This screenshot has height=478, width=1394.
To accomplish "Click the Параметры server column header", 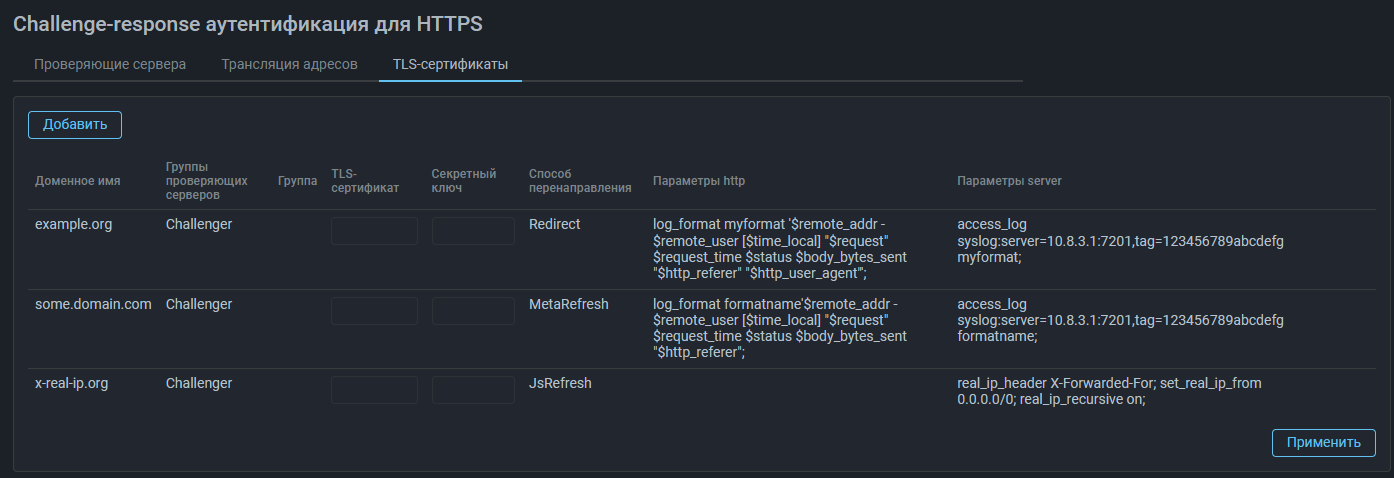I will click(x=1009, y=182).
